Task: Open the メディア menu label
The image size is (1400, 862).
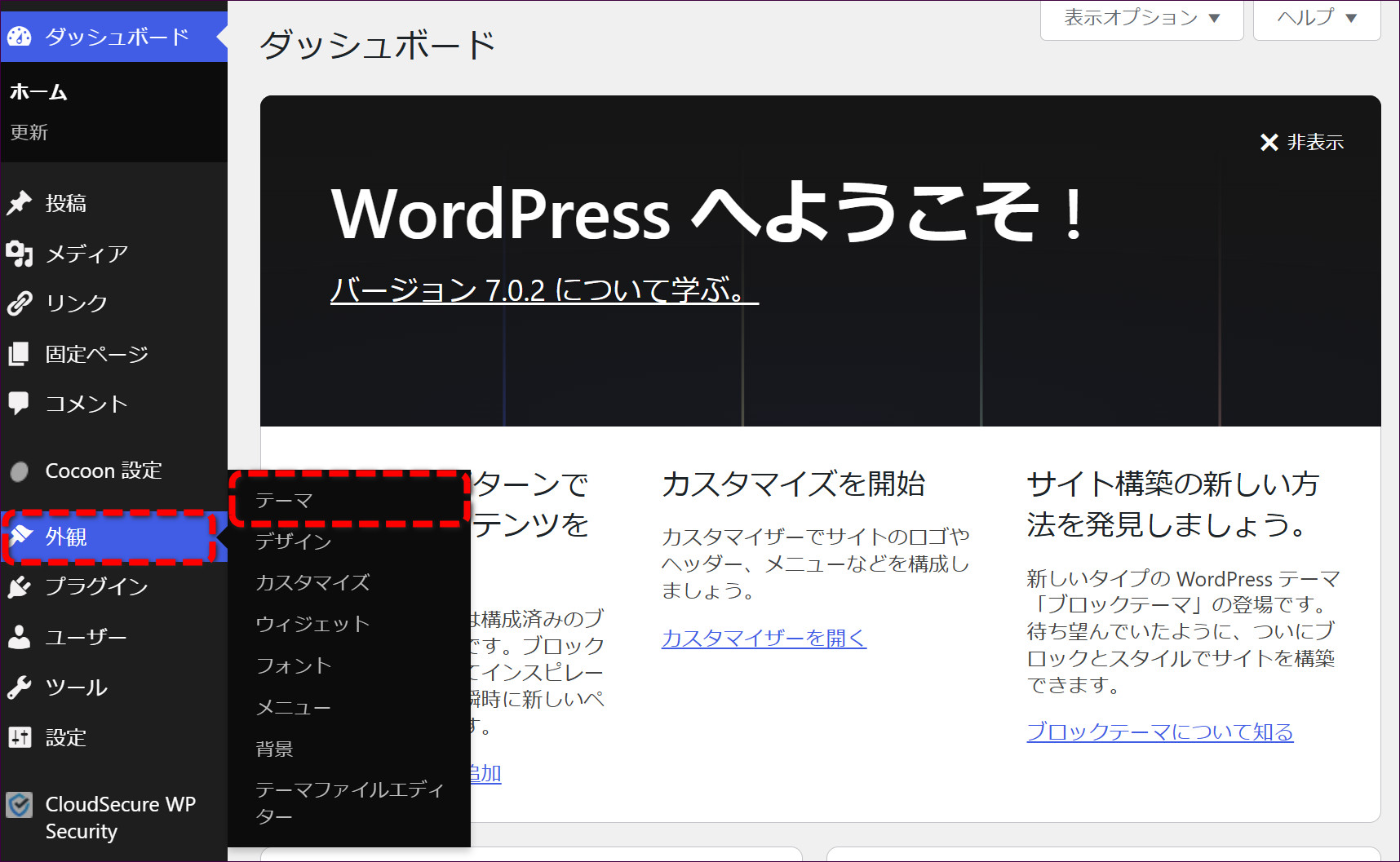Action: coord(86,254)
